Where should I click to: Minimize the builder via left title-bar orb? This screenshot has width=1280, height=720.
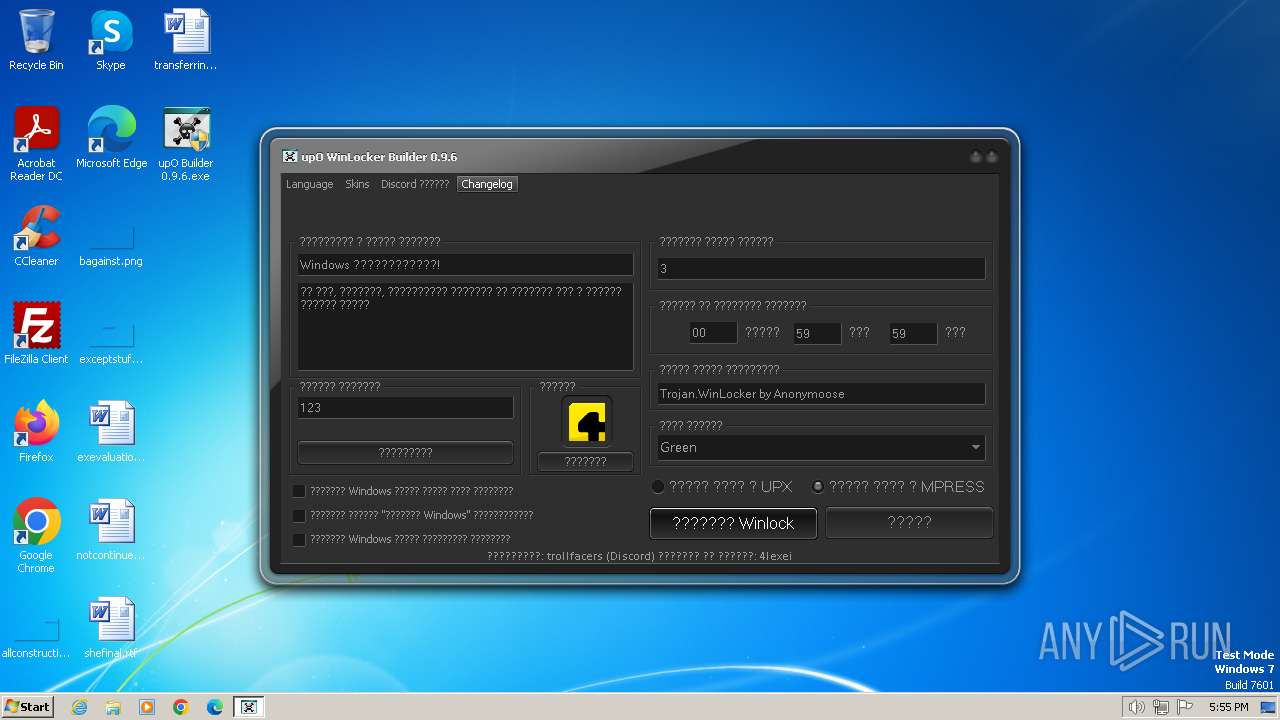[x=976, y=157]
